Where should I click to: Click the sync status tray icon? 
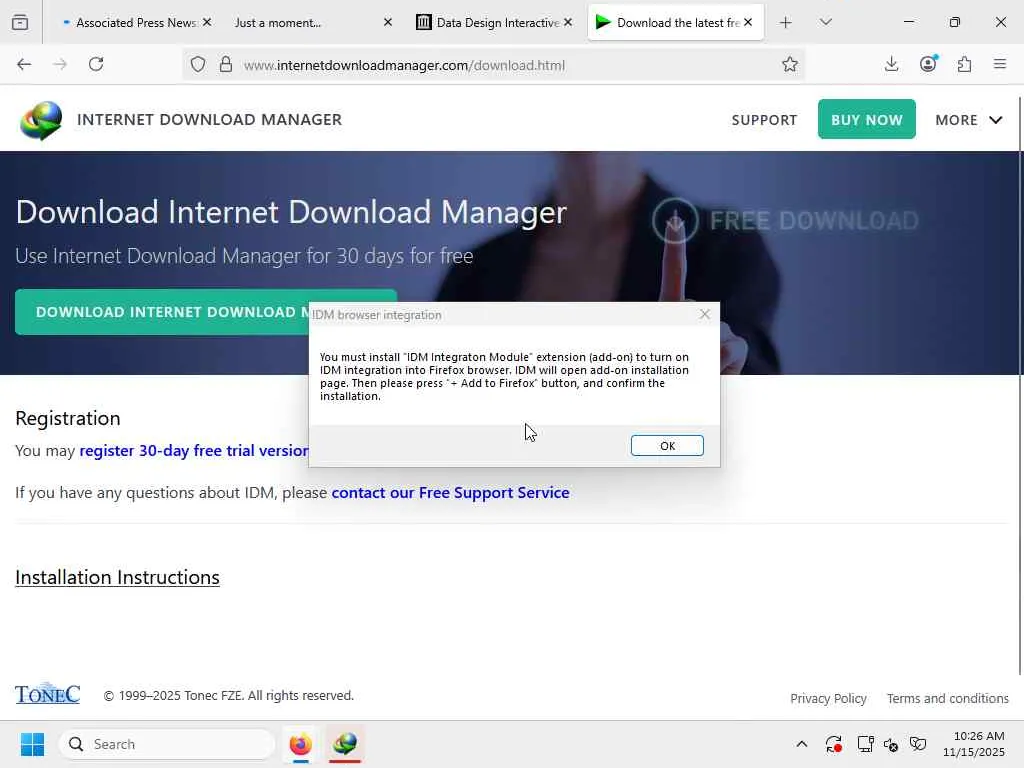tap(833, 744)
